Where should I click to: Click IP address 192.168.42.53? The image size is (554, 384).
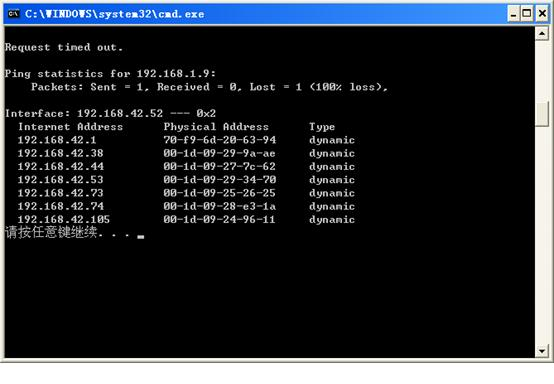pos(60,180)
